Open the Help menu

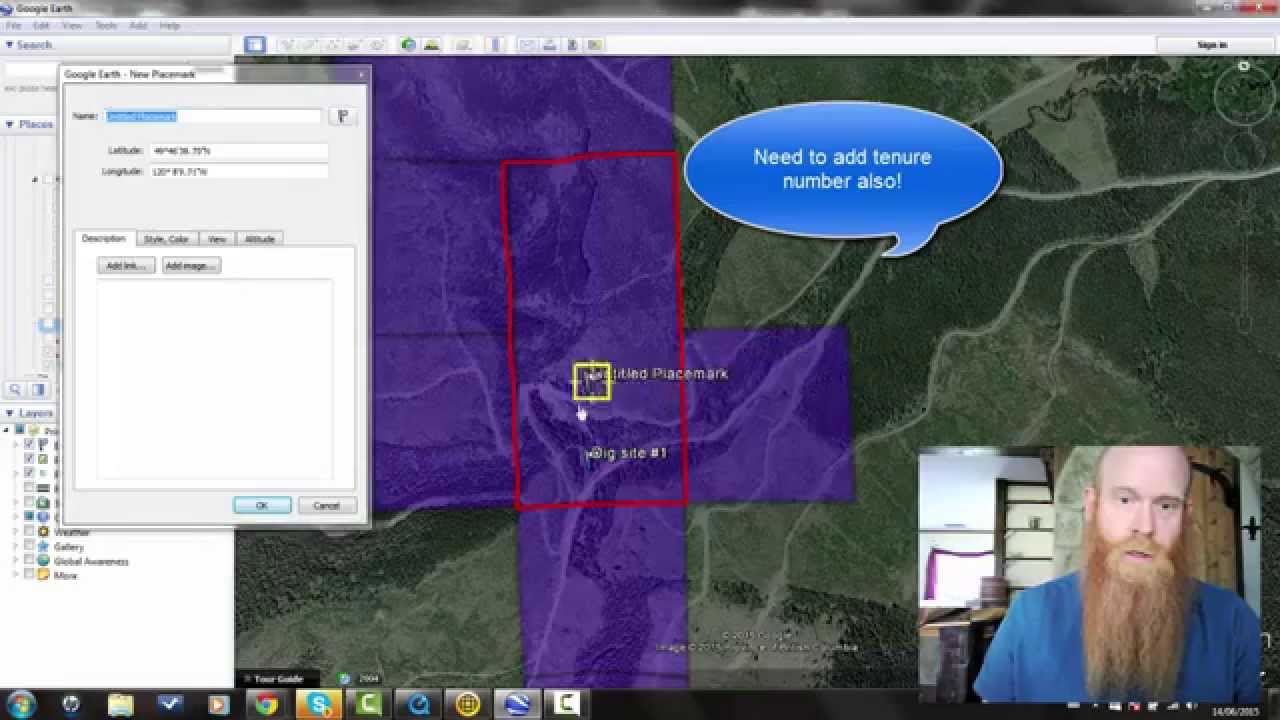(x=169, y=25)
